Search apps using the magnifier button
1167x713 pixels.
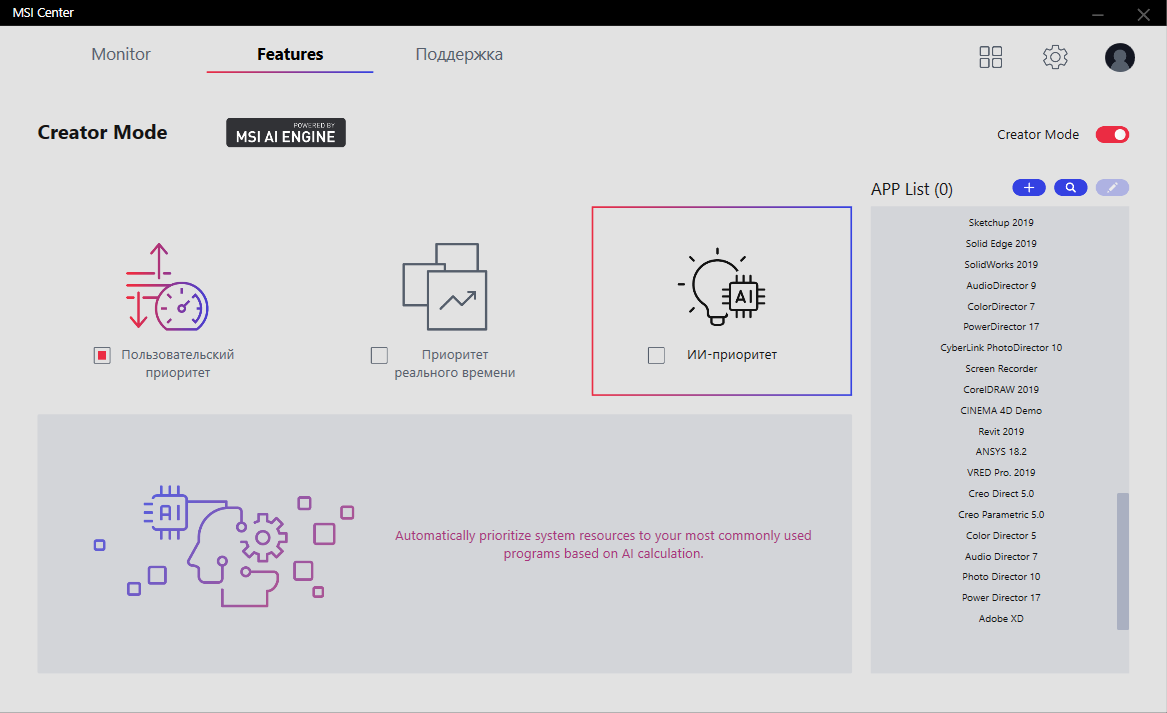pyautogui.click(x=1070, y=188)
